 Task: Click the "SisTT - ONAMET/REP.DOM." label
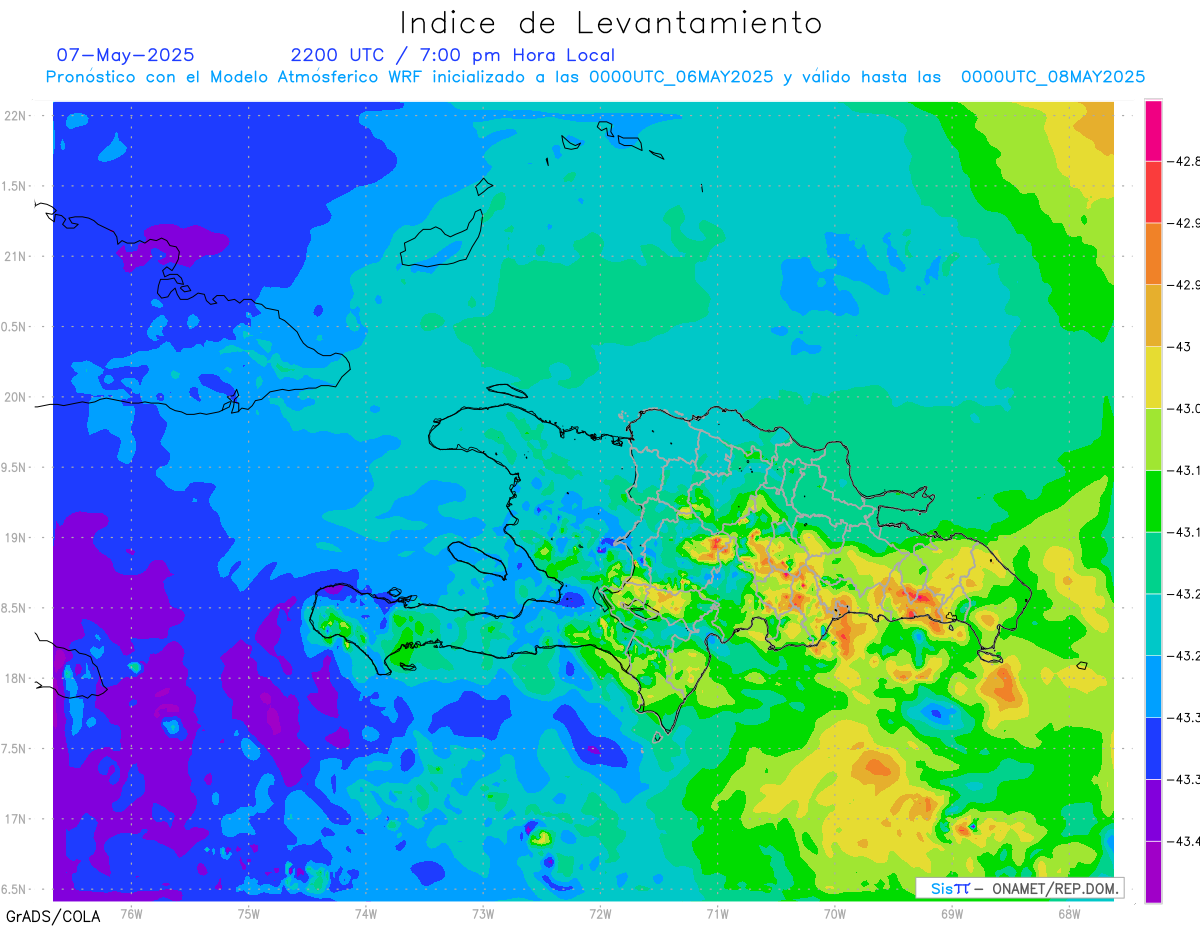click(x=1019, y=888)
